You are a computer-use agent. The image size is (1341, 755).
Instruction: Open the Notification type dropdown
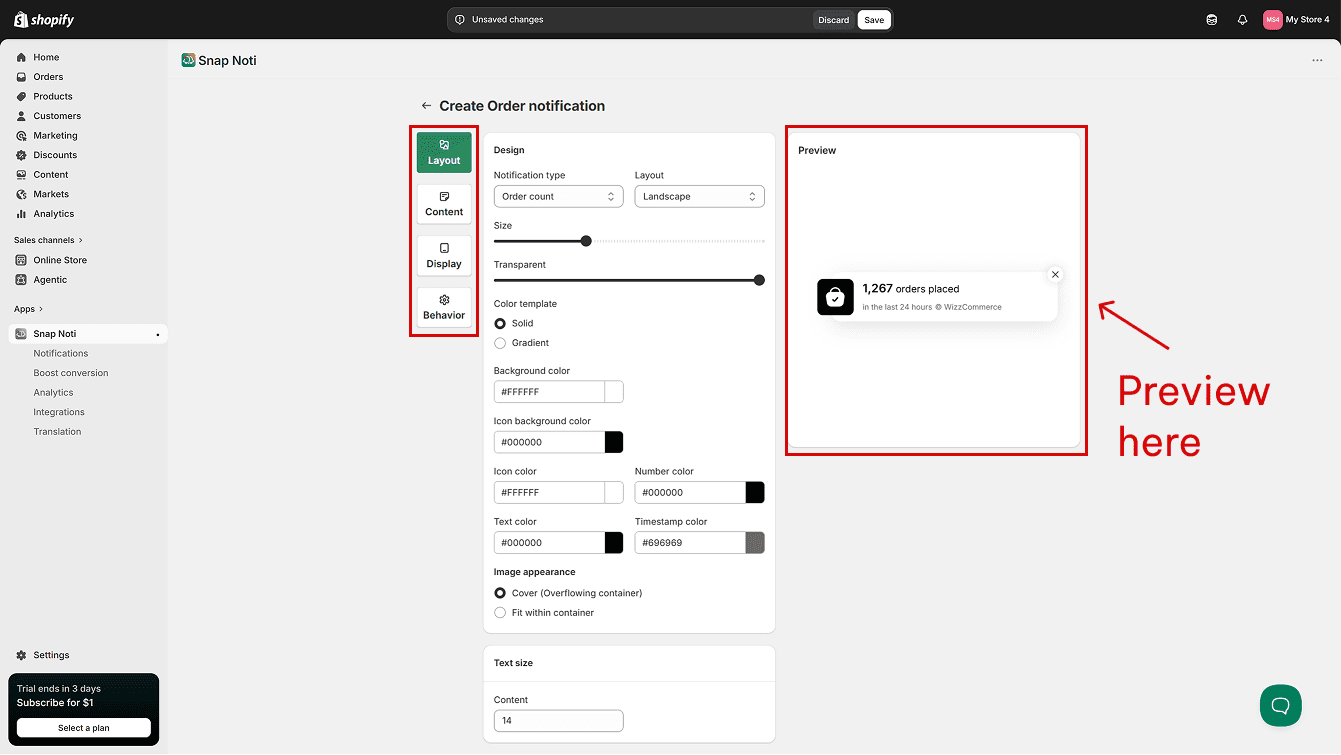tap(559, 196)
